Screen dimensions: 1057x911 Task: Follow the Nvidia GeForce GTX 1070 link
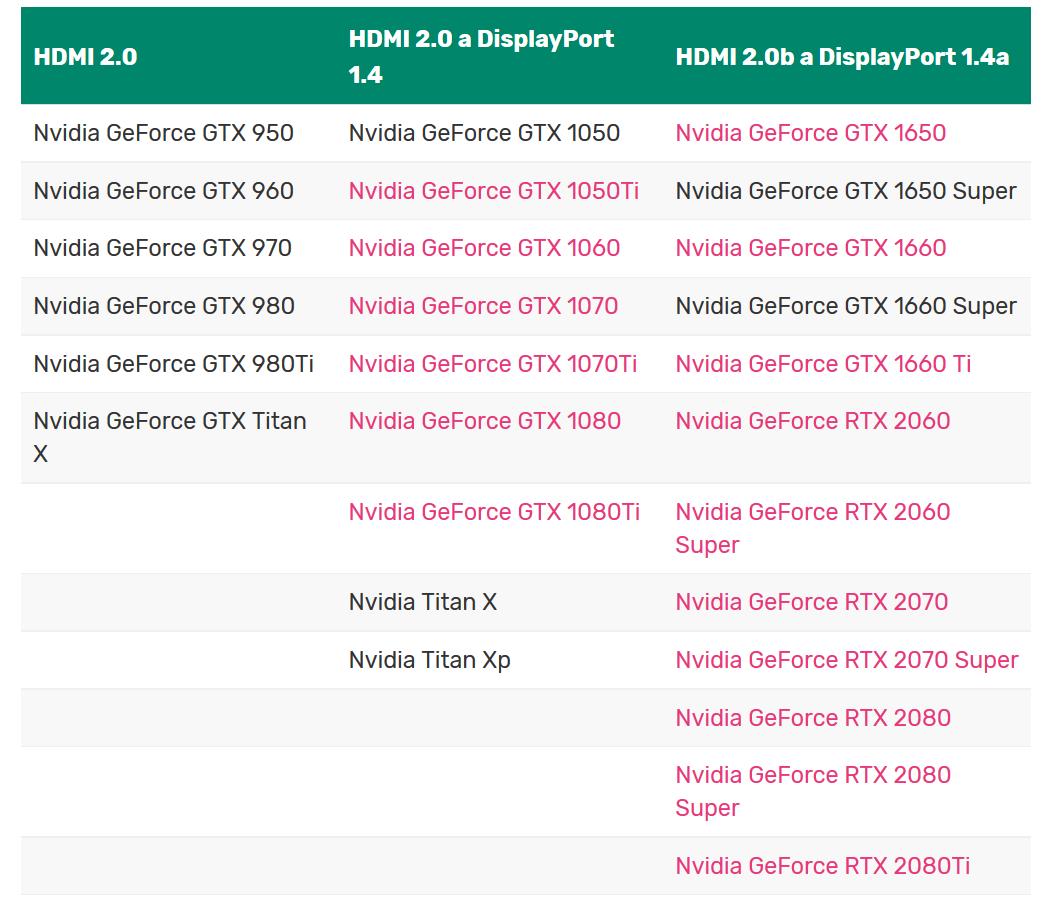pos(483,306)
